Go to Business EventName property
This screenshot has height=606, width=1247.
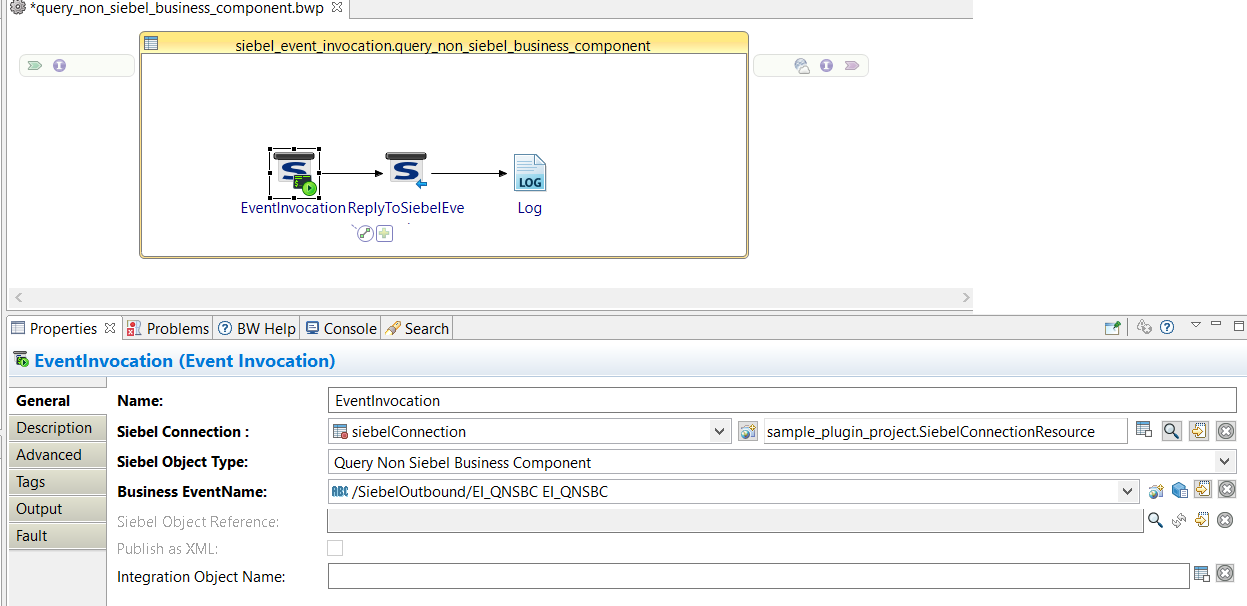click(1203, 490)
